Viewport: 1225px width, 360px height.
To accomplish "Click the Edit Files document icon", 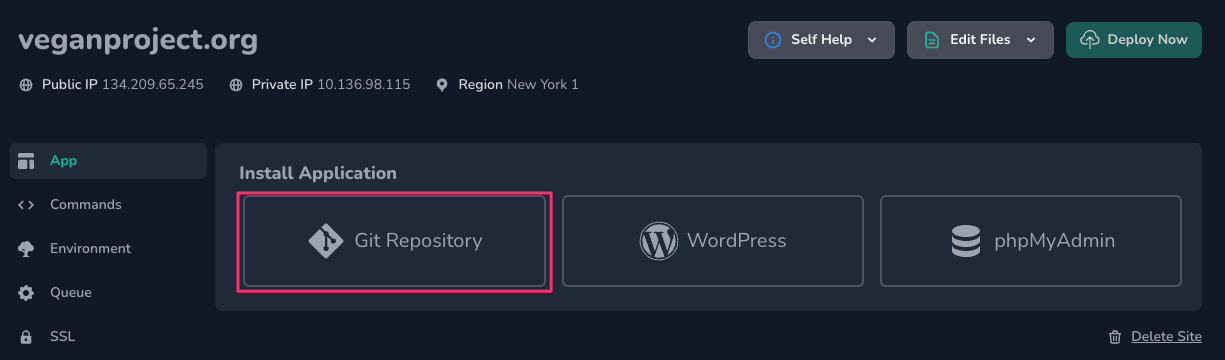I will [931, 40].
